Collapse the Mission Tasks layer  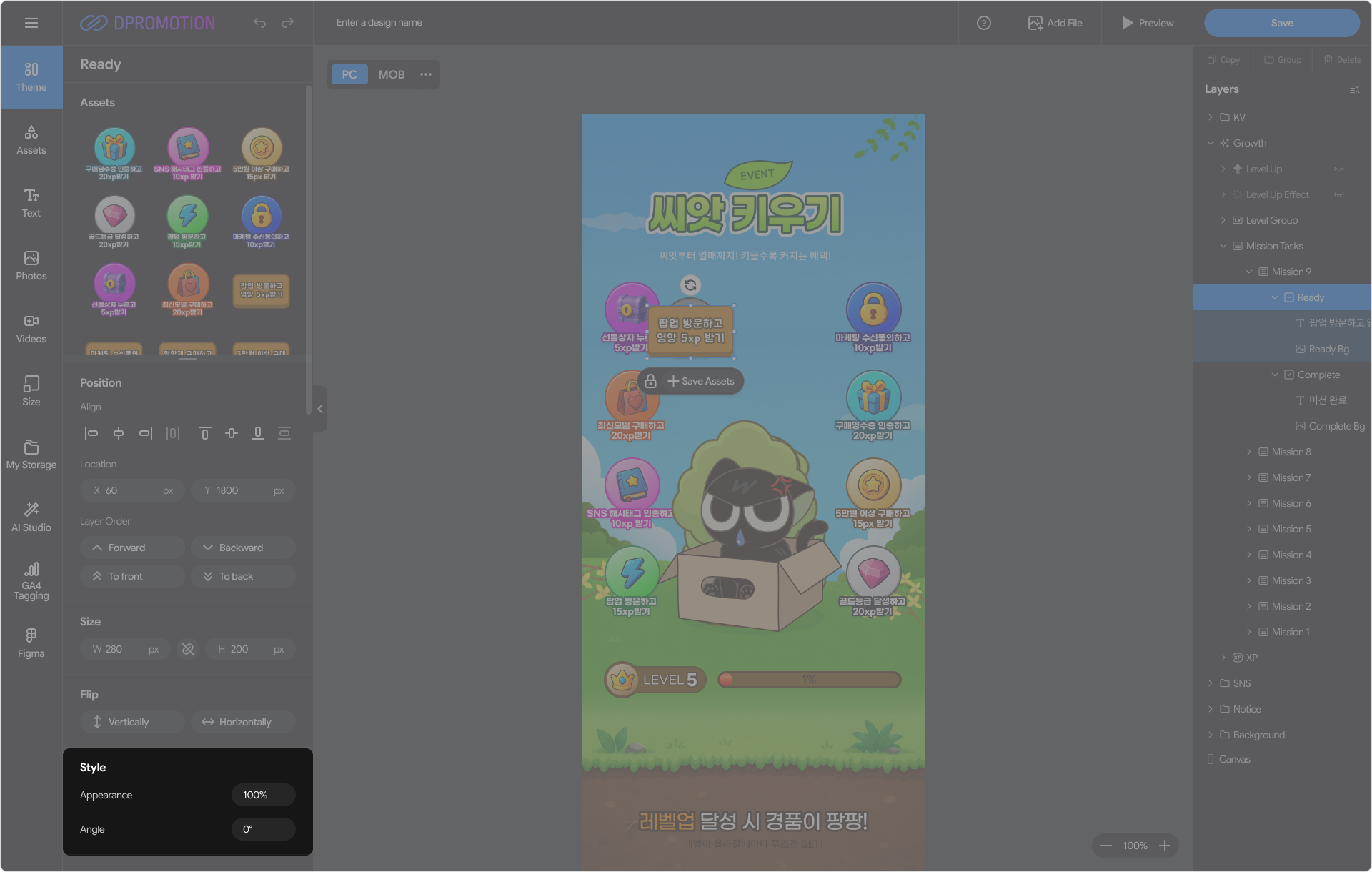coord(1223,246)
